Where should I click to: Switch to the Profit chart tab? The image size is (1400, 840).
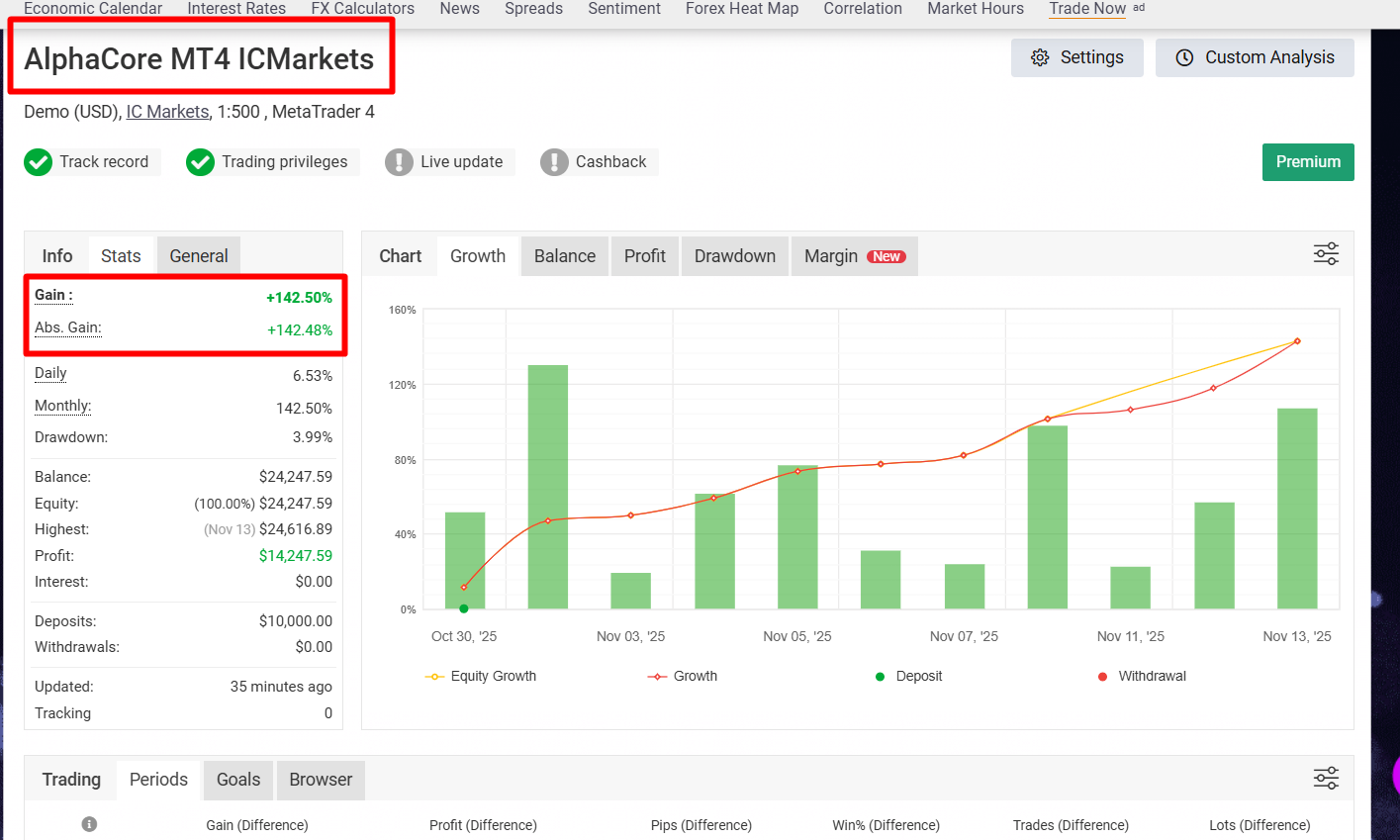coord(645,256)
